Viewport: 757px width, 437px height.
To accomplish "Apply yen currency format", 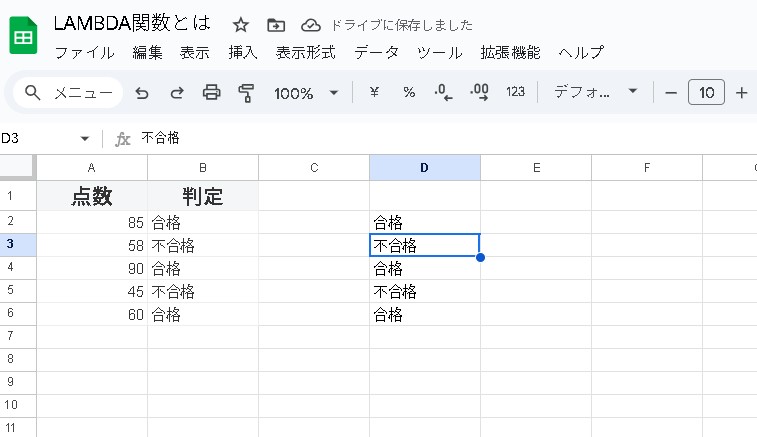I will [375, 93].
